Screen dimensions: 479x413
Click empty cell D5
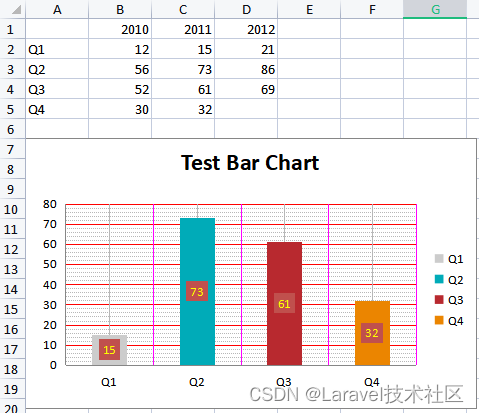(x=246, y=109)
